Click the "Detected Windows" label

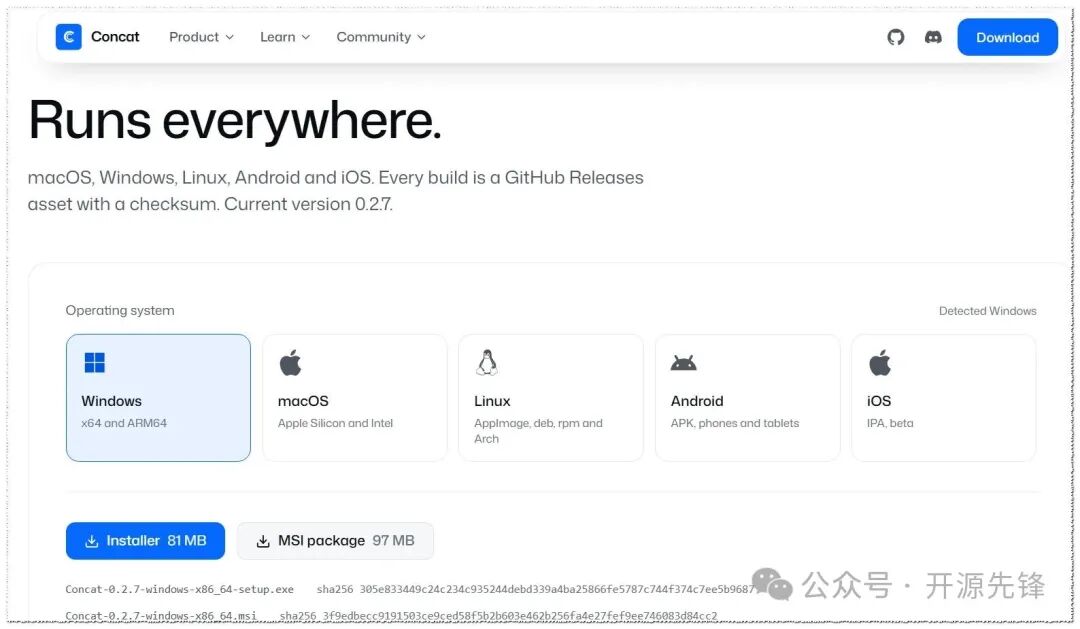tap(987, 311)
